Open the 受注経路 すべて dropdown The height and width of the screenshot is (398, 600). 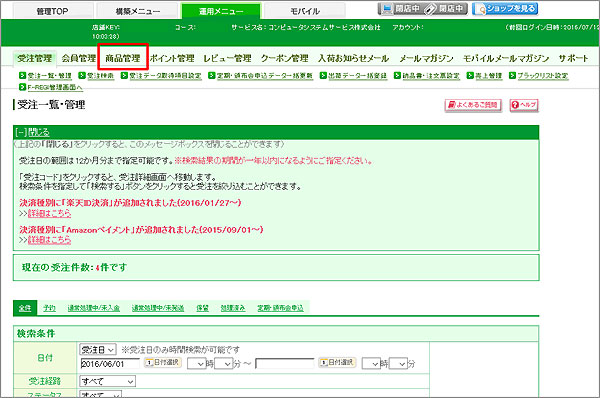(108, 381)
